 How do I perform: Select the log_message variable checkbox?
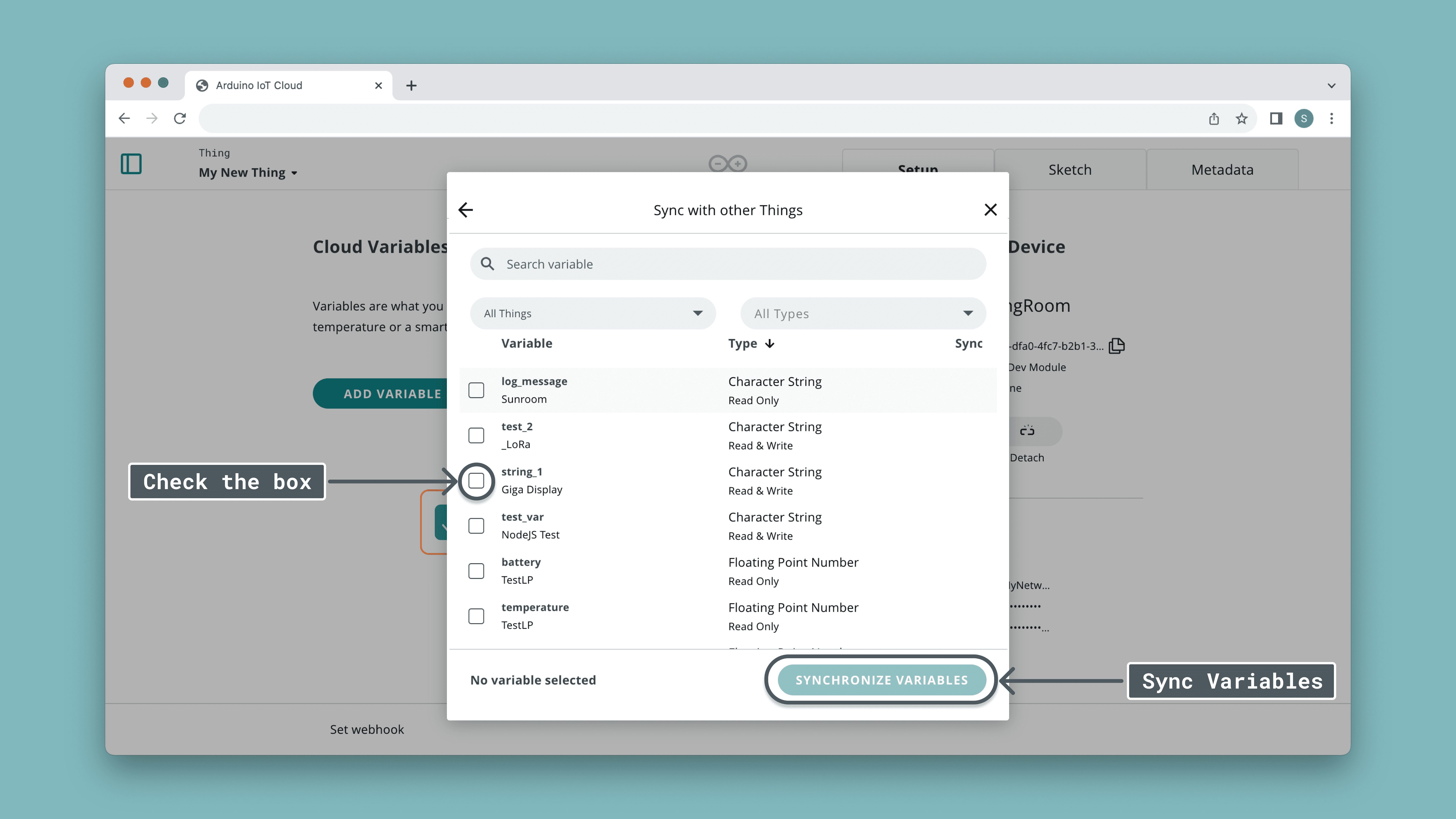point(476,390)
